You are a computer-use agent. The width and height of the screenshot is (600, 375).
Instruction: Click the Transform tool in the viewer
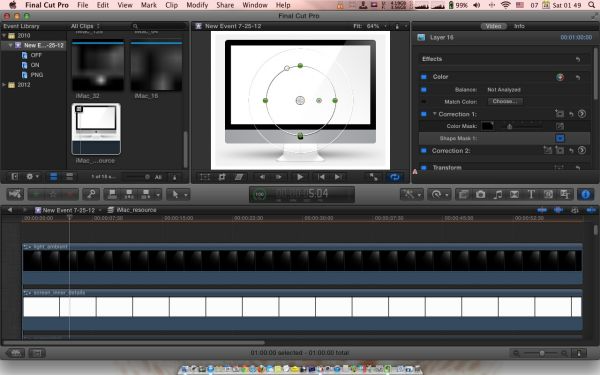pos(205,177)
